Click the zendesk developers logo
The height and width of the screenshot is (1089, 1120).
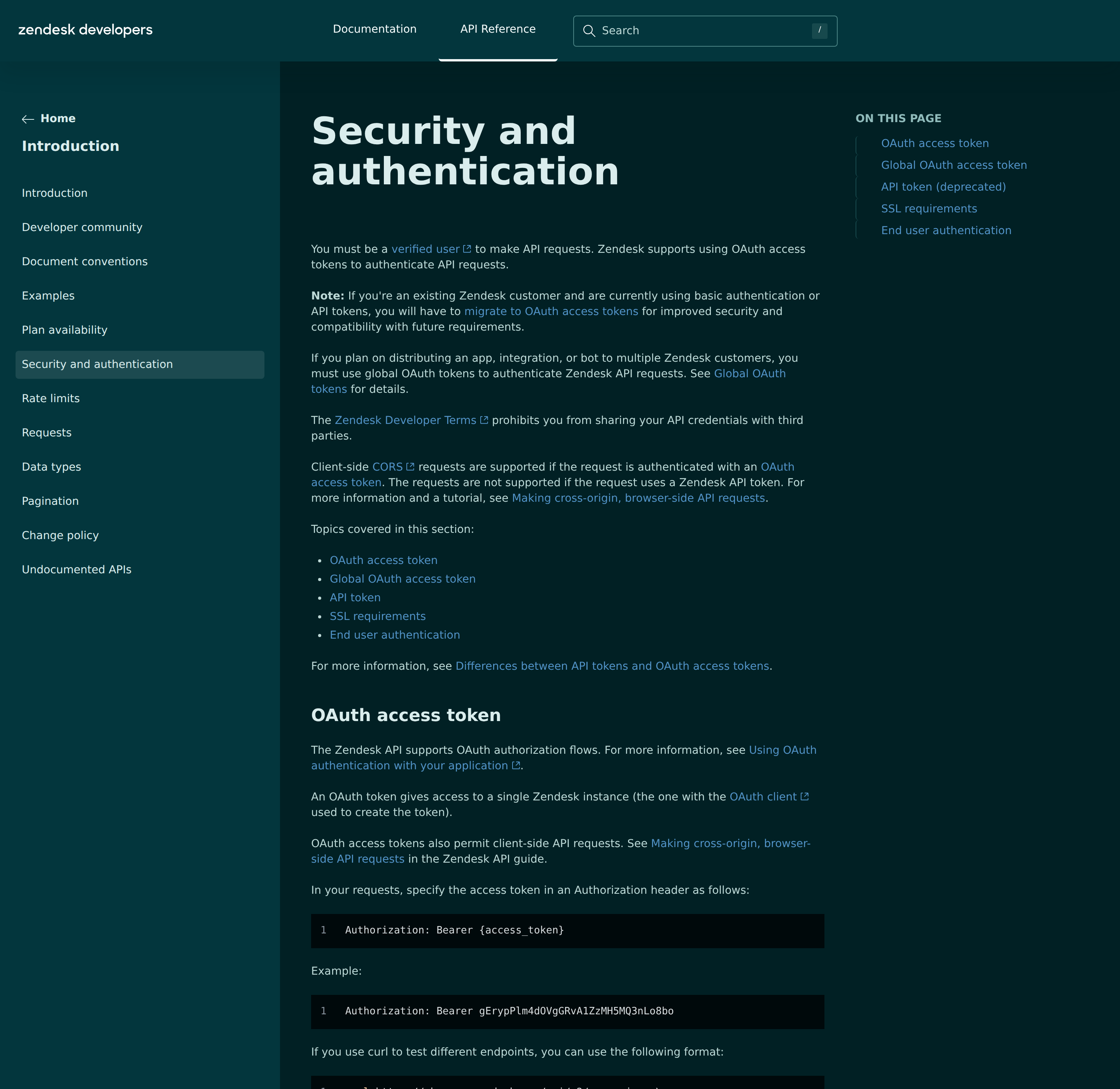[x=85, y=30]
